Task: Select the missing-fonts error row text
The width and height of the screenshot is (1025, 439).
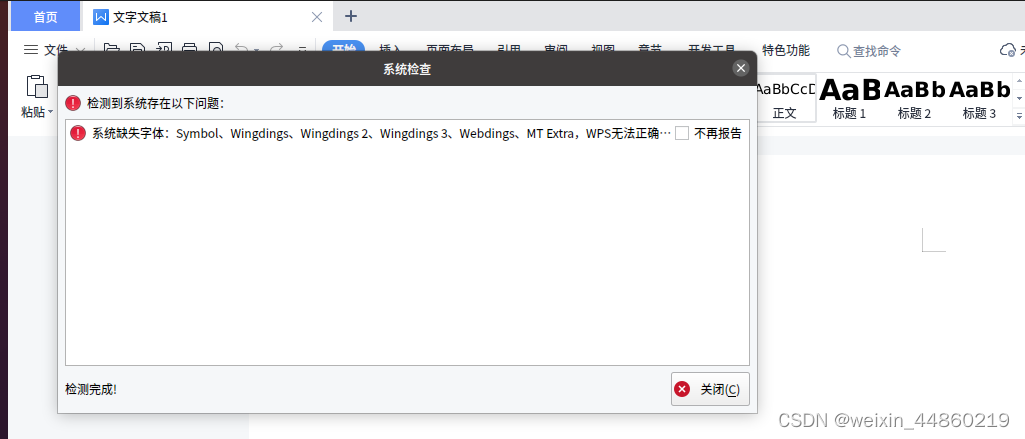Action: tap(381, 133)
